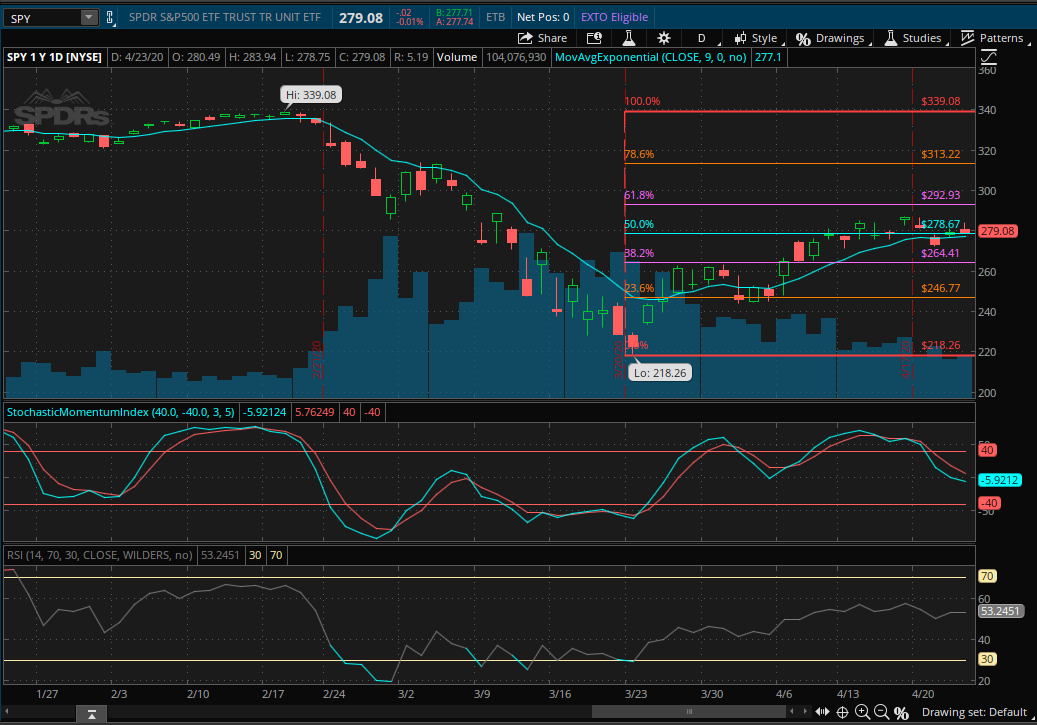
Task: Open the Drawing set: Default selector
Action: point(977,712)
